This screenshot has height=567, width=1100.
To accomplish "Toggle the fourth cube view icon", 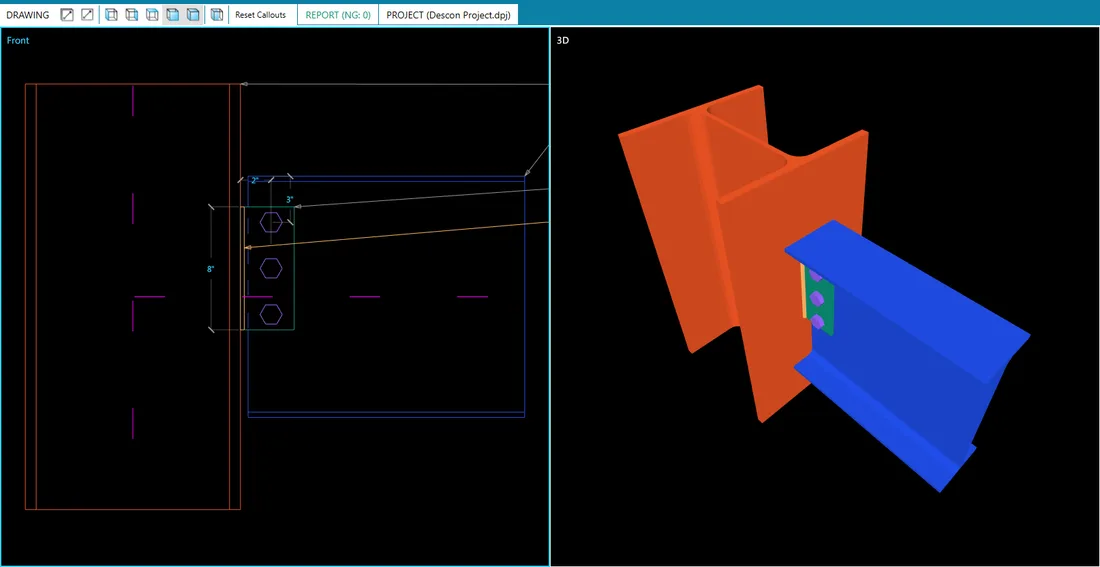I will pos(173,15).
